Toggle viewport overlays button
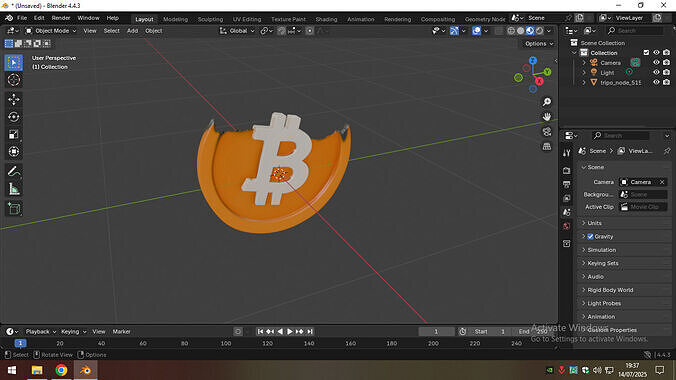 (x=476, y=31)
